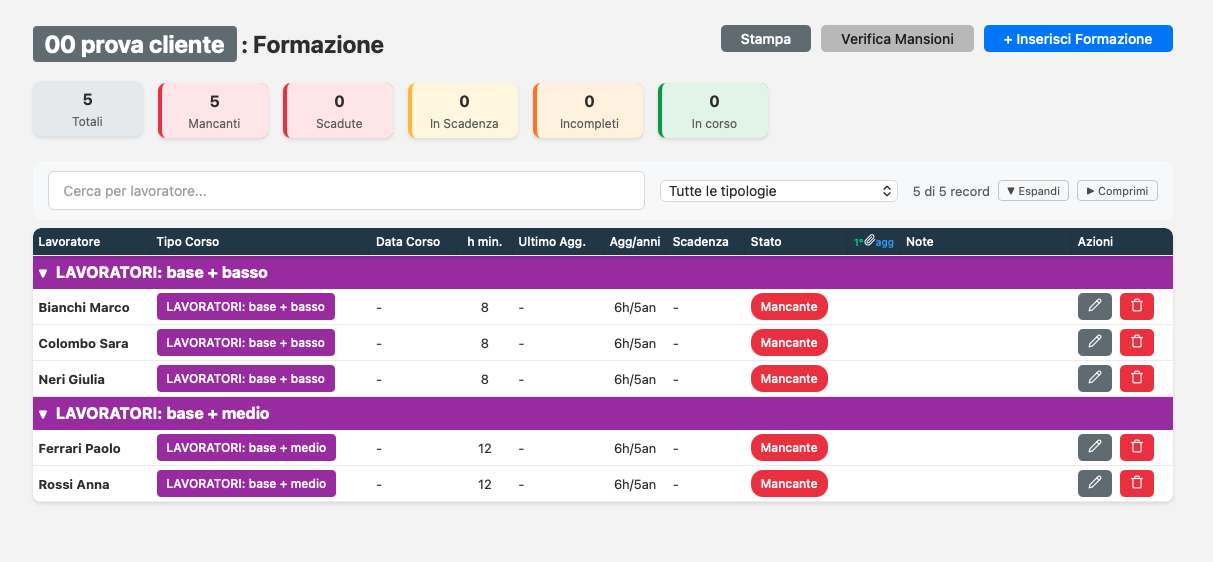Edit Colombo Sara's training record

point(1095,343)
